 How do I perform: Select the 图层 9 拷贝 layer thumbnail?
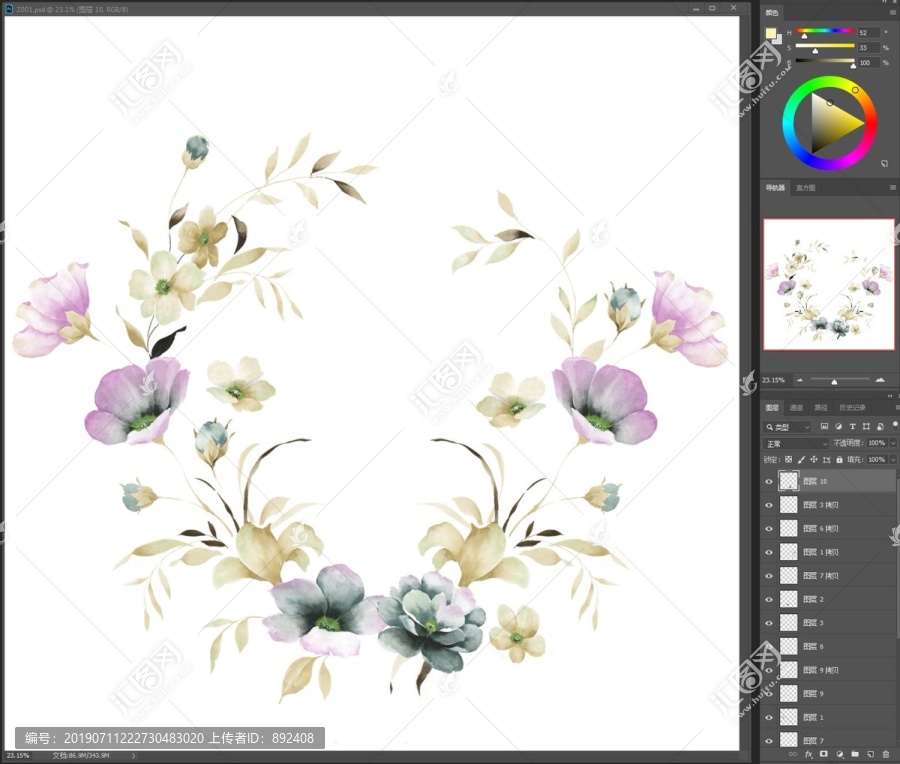tap(789, 670)
